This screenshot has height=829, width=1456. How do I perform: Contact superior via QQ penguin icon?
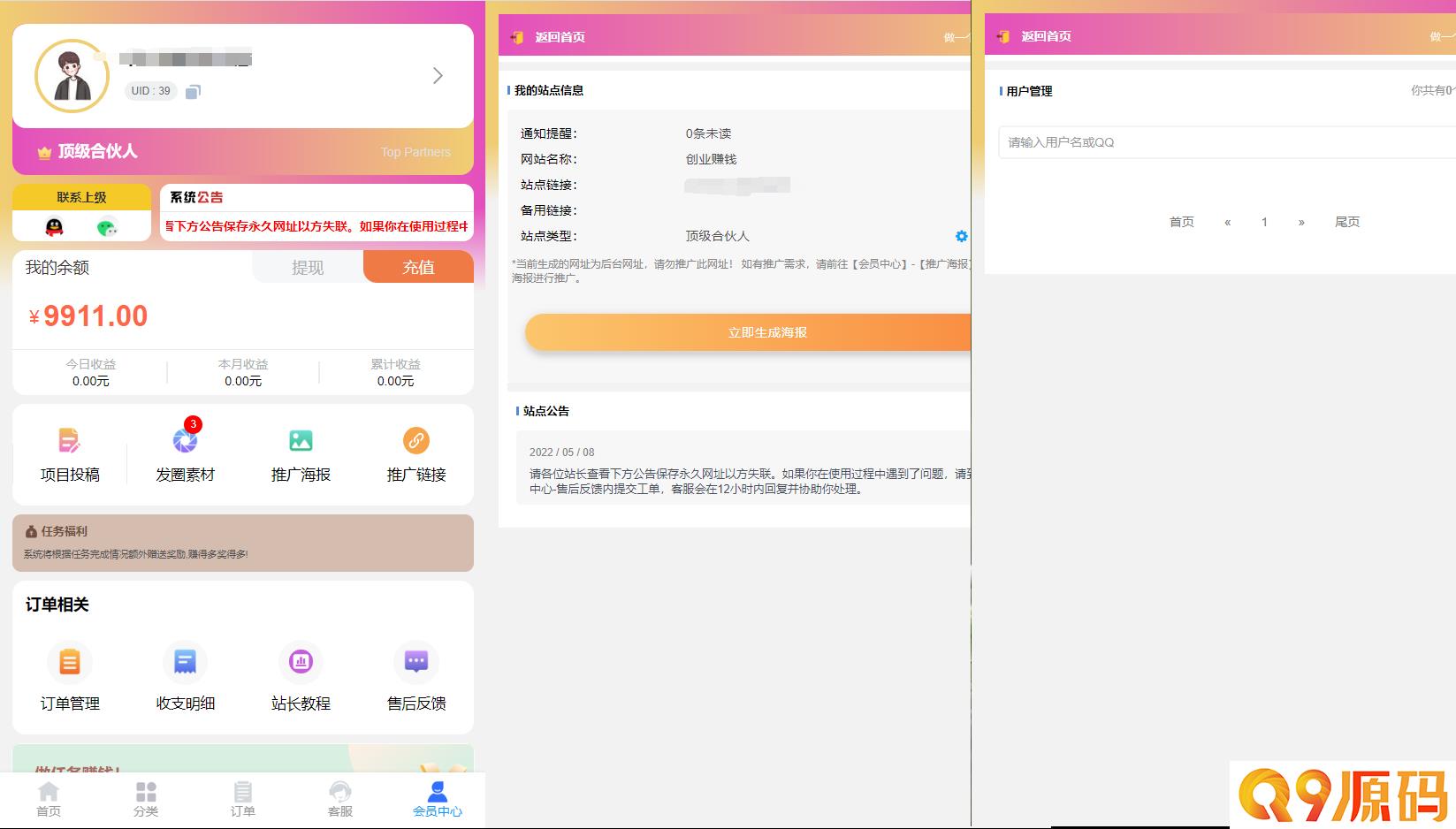point(54,227)
